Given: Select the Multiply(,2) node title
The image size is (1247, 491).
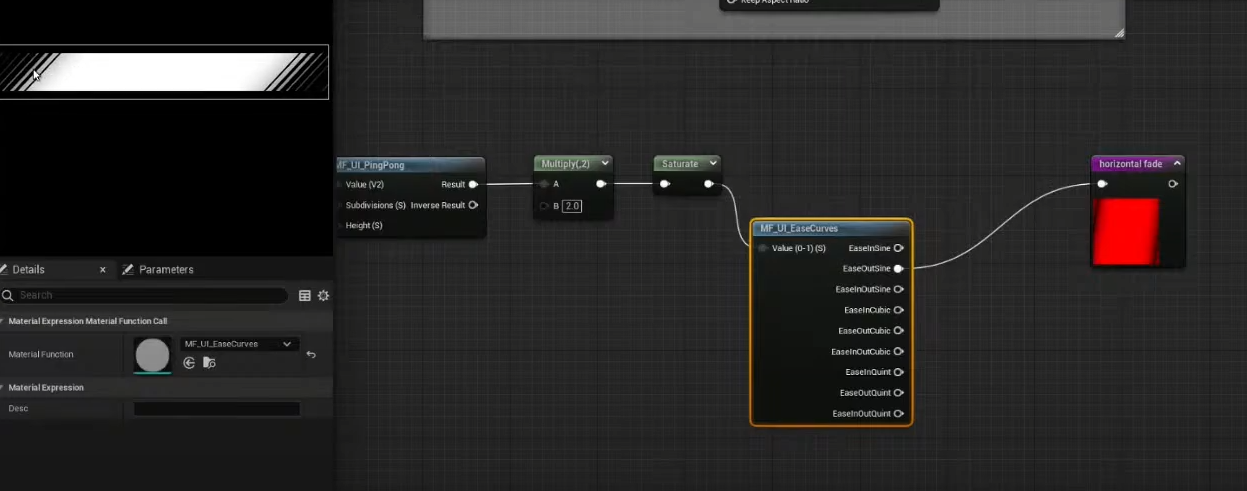Looking at the screenshot, I should 566,164.
